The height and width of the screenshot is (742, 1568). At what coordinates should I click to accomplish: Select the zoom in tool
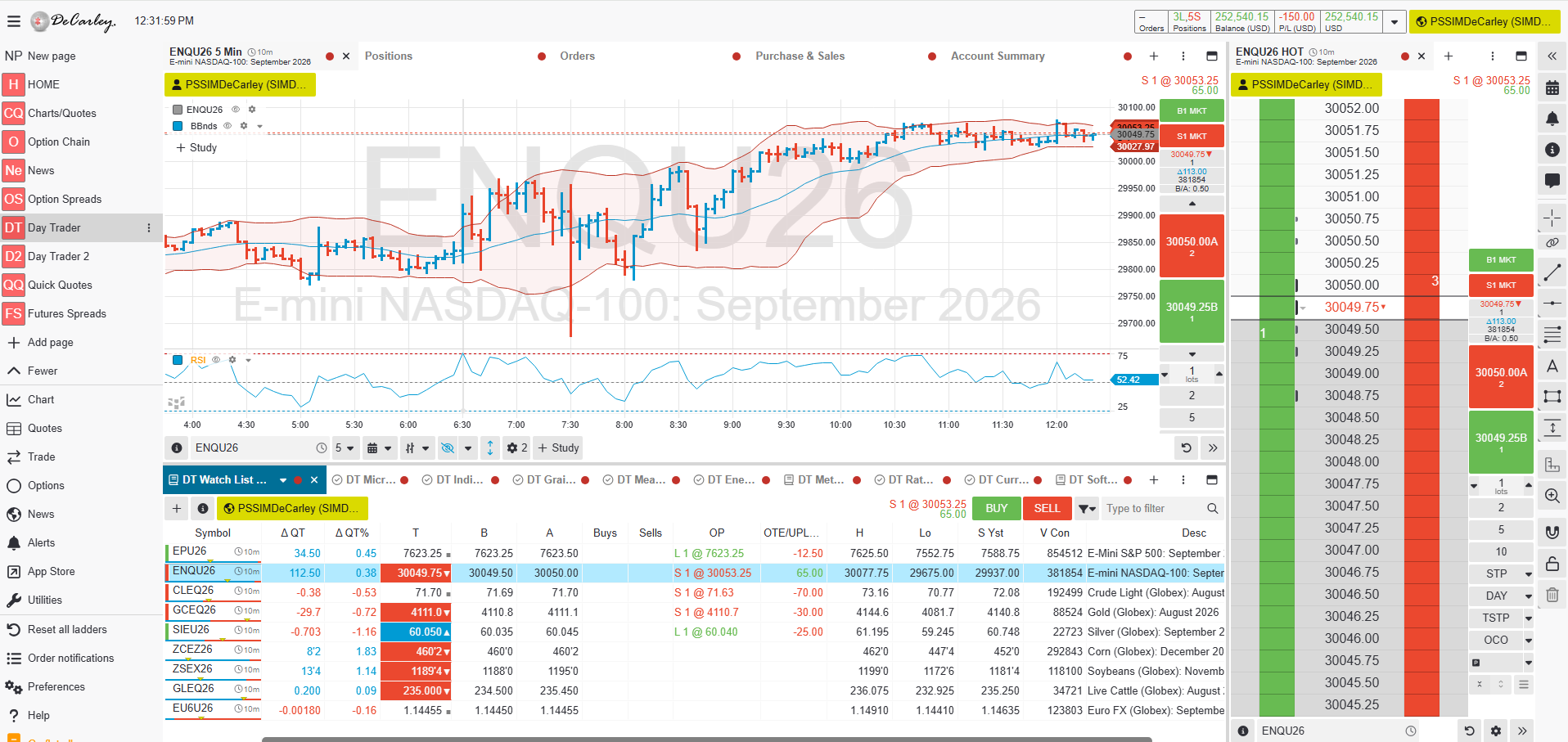(x=1552, y=496)
